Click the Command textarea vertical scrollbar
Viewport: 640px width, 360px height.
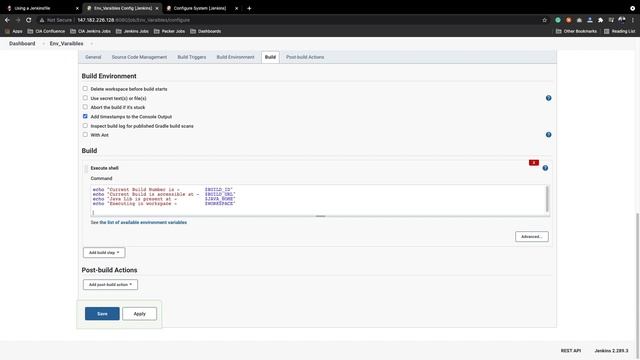[x=547, y=199]
